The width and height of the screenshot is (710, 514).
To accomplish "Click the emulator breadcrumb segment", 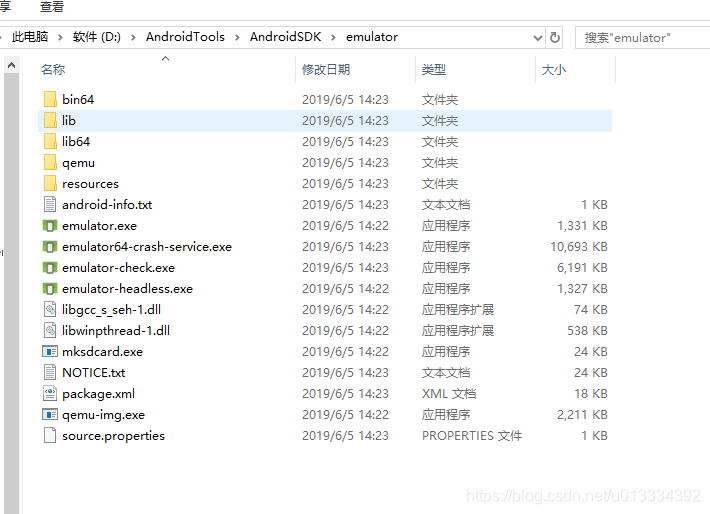I will click(372, 37).
